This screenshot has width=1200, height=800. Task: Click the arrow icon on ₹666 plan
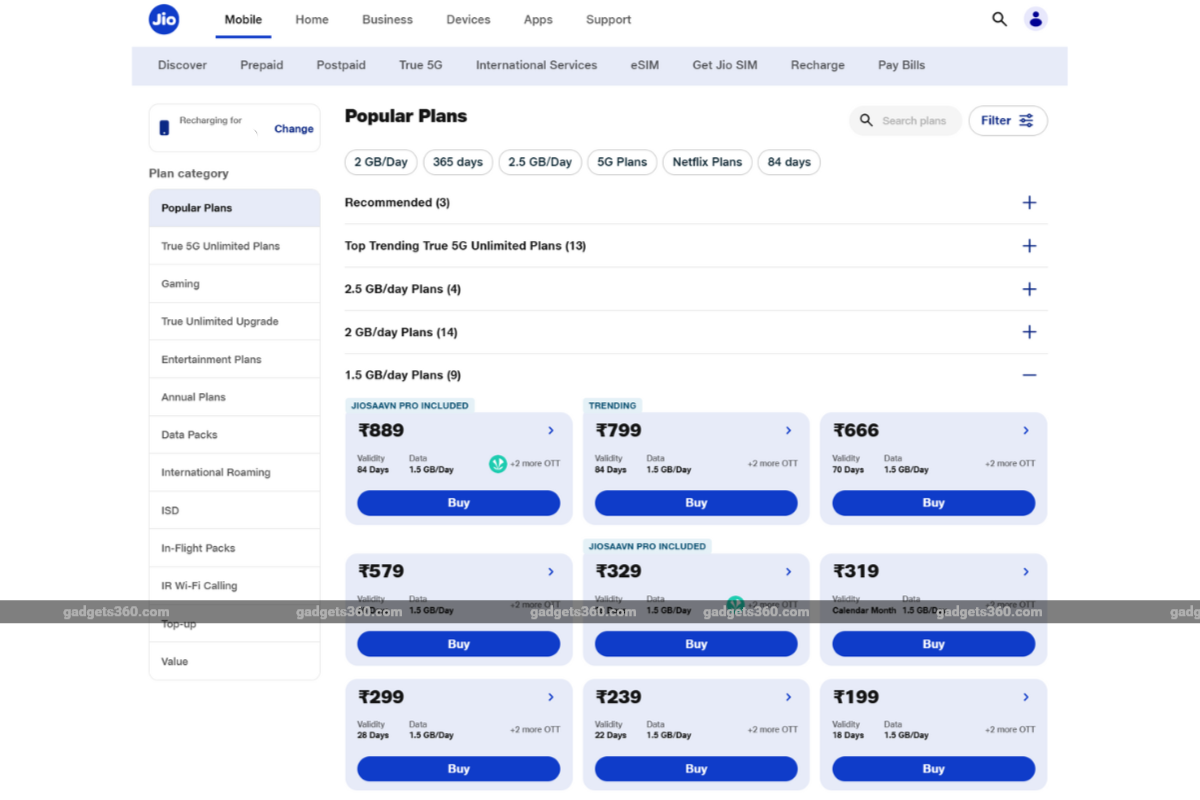click(1026, 431)
